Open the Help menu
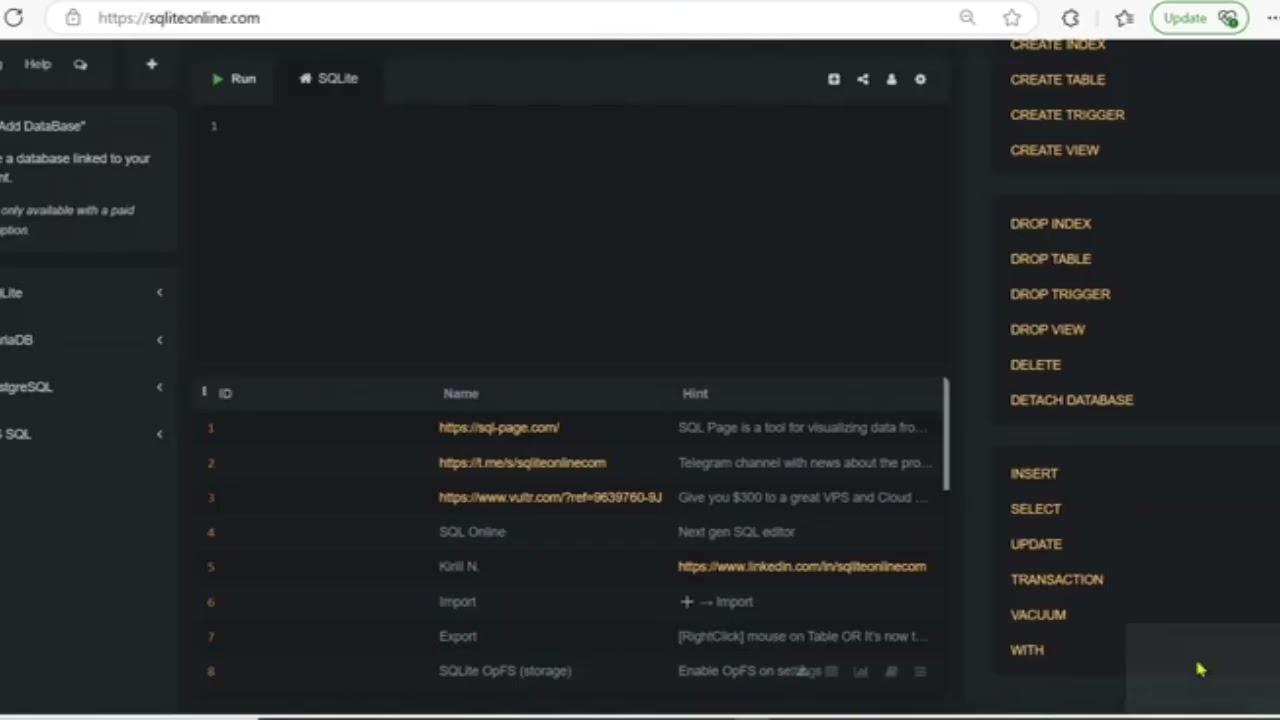 coord(38,64)
